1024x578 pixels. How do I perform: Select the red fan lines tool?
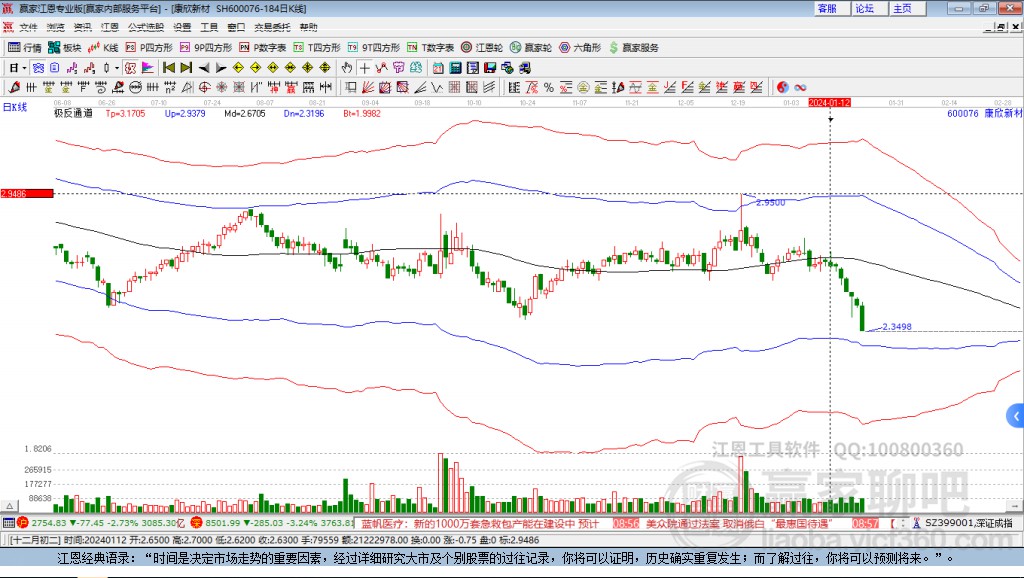click(368, 88)
